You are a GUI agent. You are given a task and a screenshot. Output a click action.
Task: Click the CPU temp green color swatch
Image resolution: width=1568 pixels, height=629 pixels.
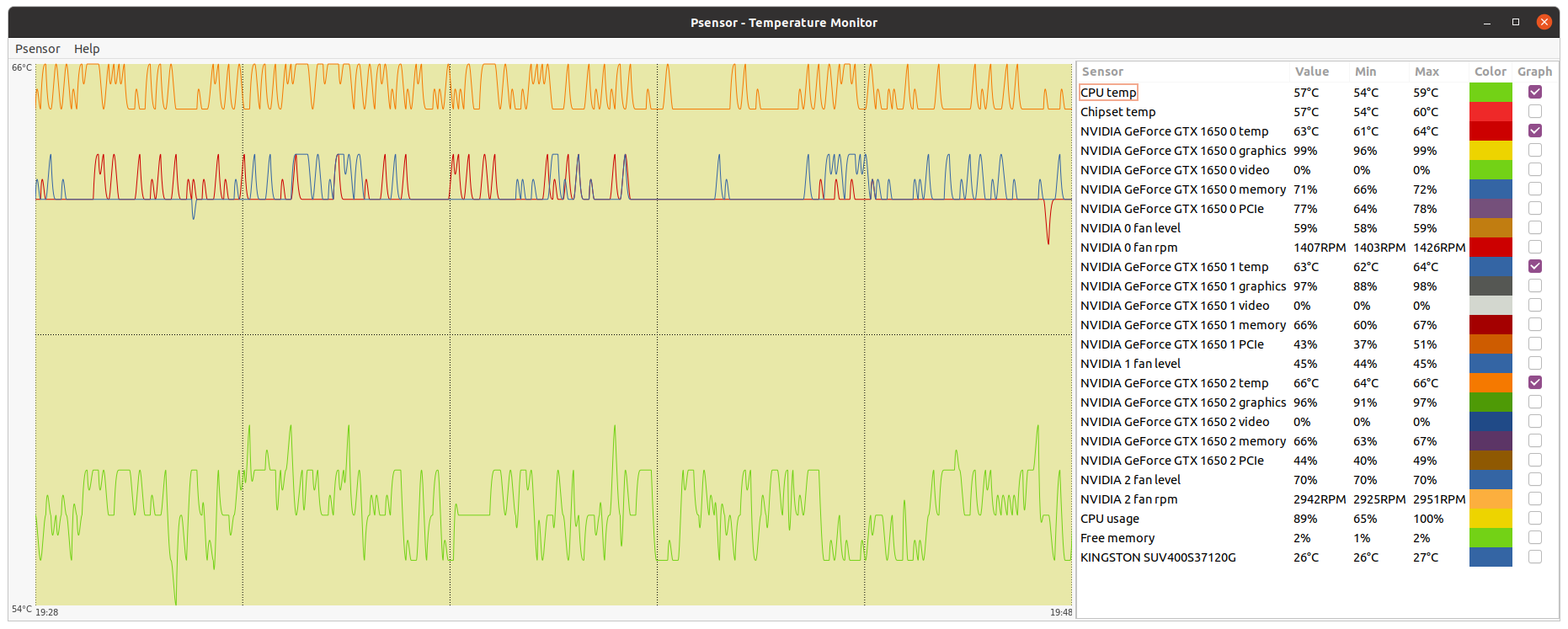[x=1490, y=92]
